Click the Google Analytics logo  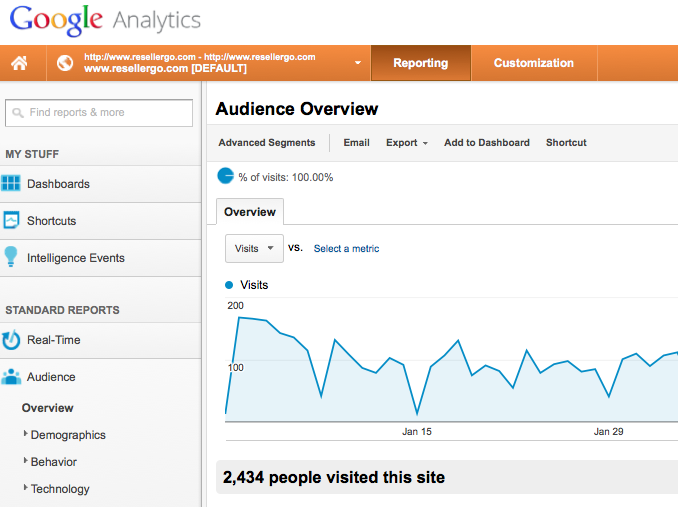click(x=106, y=20)
